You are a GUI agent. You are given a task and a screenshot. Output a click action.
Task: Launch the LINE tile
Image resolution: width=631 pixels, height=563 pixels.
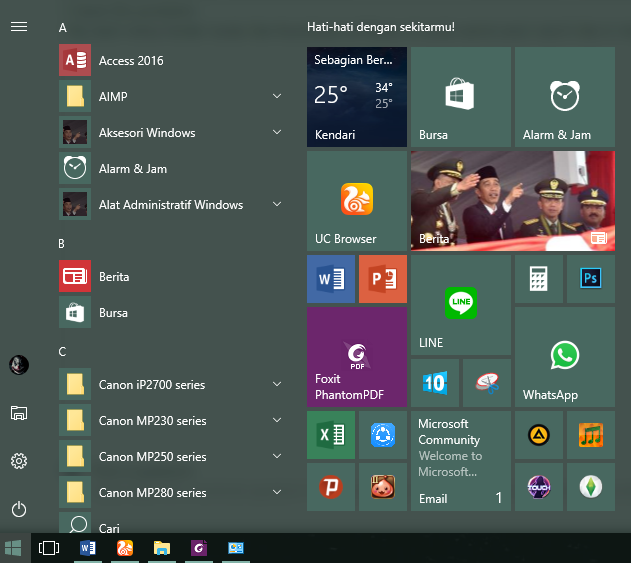pos(461,305)
